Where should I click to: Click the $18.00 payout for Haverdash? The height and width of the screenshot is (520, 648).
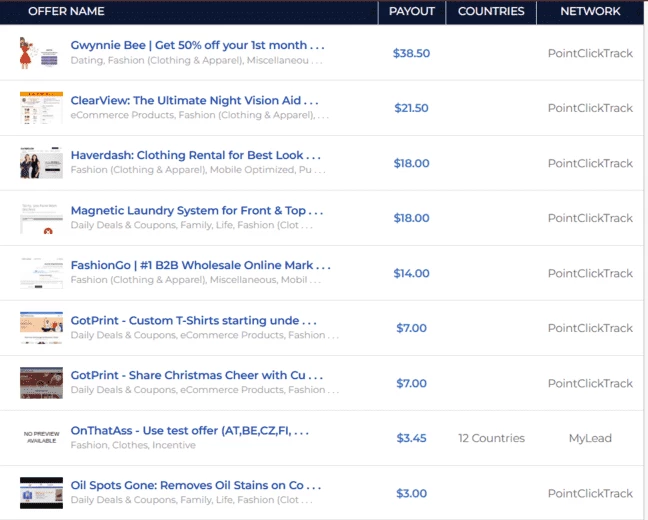pyautogui.click(x=411, y=163)
